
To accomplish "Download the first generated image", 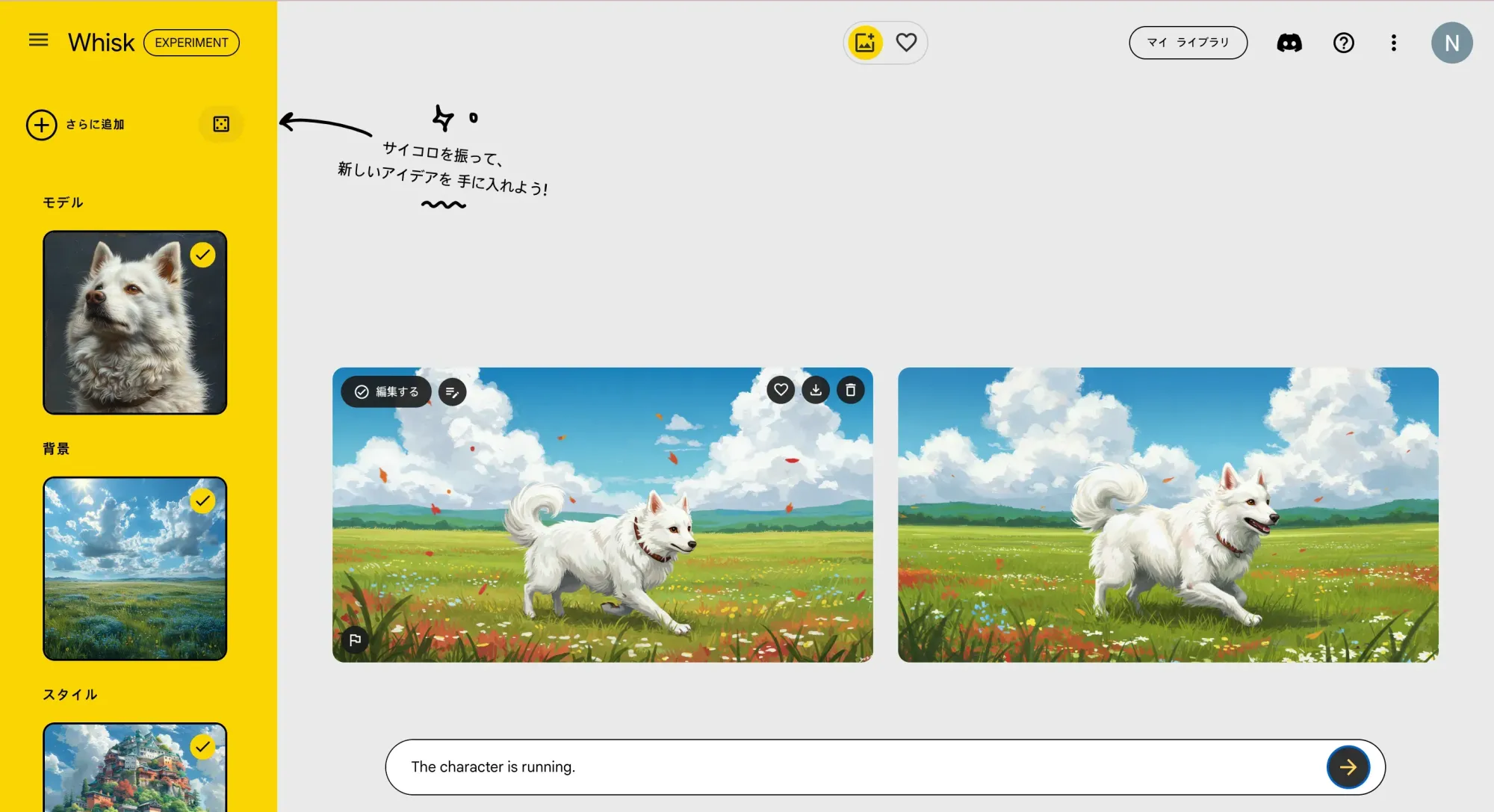I will (816, 389).
